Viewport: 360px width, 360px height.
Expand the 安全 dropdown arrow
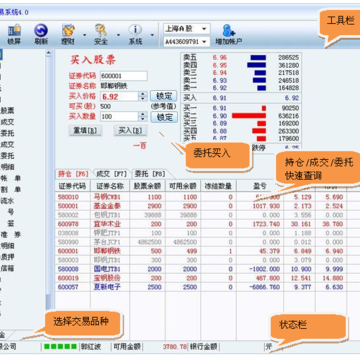click(x=118, y=35)
